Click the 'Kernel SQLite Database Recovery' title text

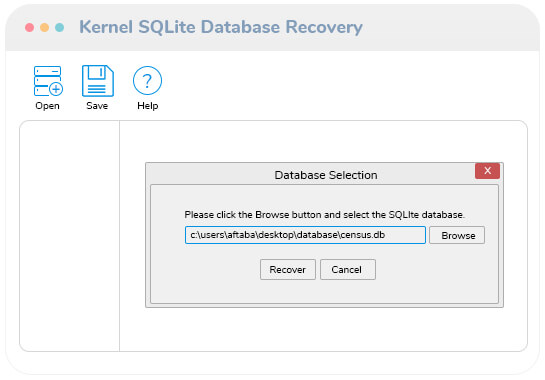(x=221, y=27)
